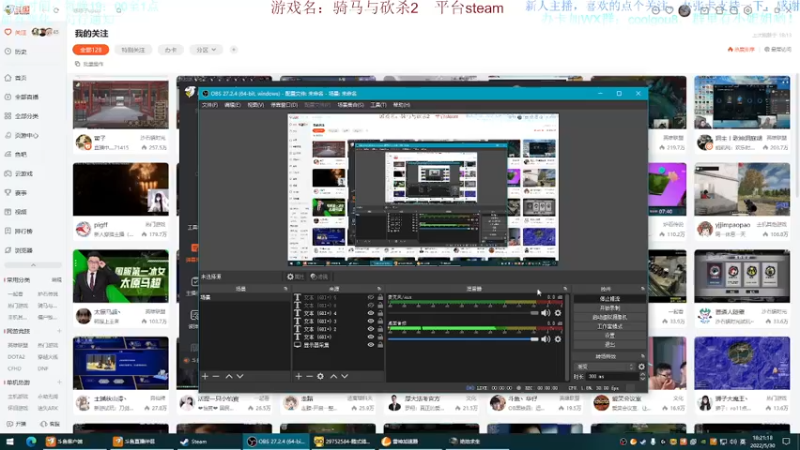Open Settings button in OBS controls
Image resolution: width=800 pixels, height=450 pixels.
tap(609, 336)
